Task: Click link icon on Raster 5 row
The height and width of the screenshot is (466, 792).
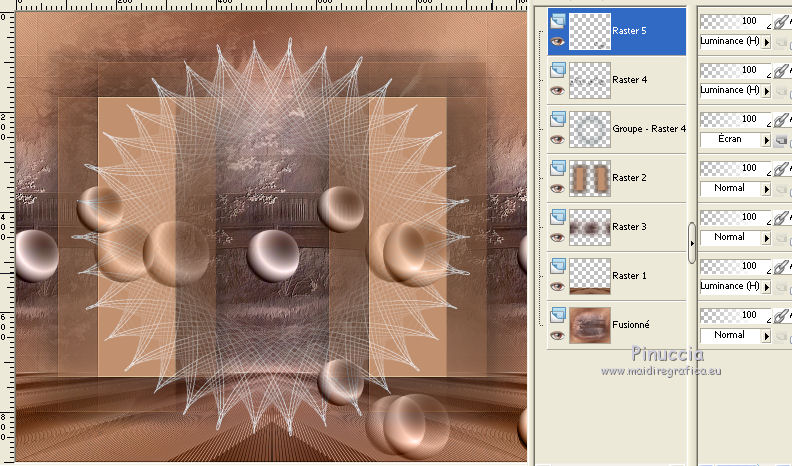Action: click(781, 22)
